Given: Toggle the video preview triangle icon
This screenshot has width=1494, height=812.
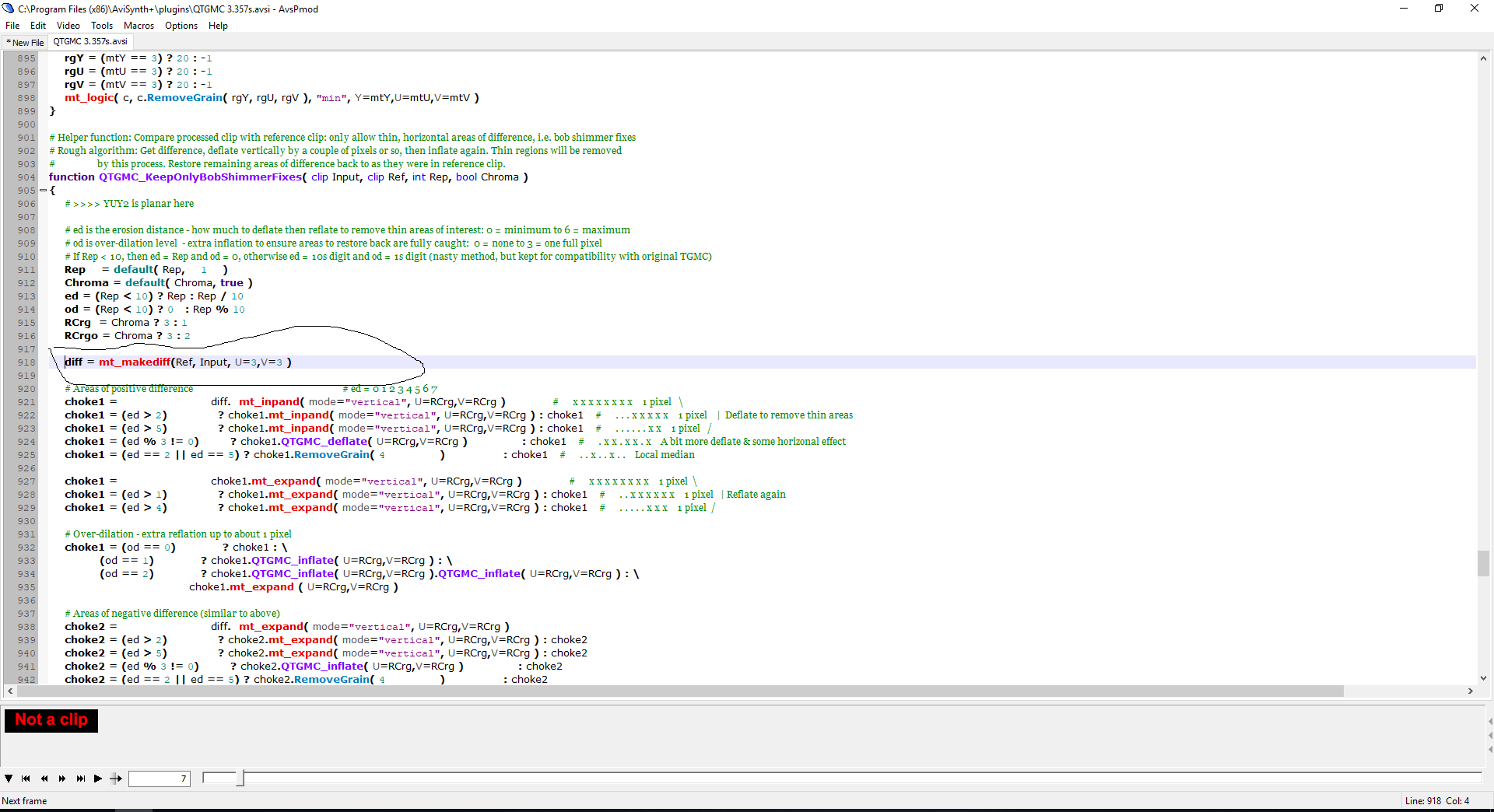Looking at the screenshot, I should tap(9, 779).
